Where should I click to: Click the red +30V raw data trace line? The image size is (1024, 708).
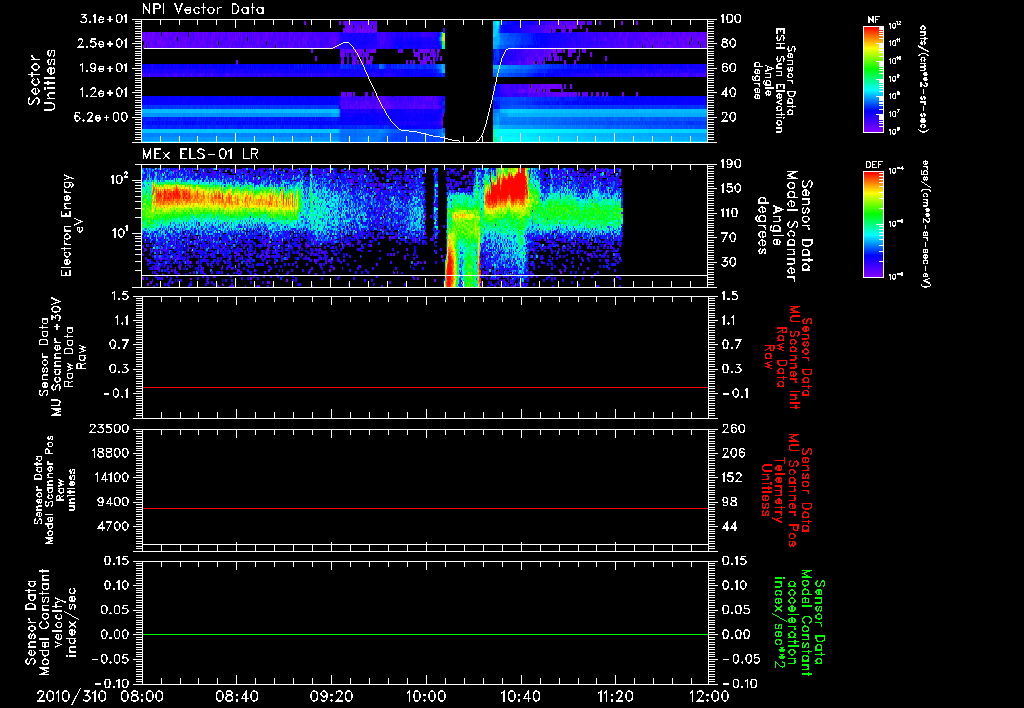(425, 387)
